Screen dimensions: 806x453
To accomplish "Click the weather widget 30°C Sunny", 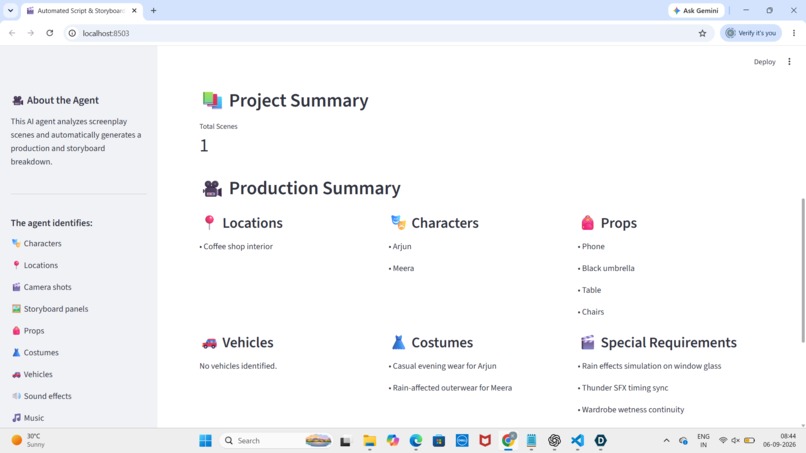I will tap(29, 441).
